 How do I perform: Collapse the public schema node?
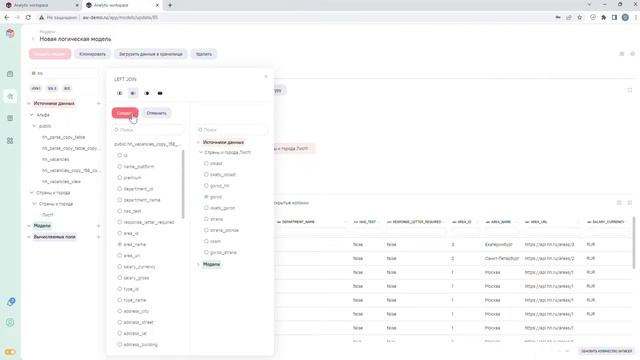(x=34, y=126)
